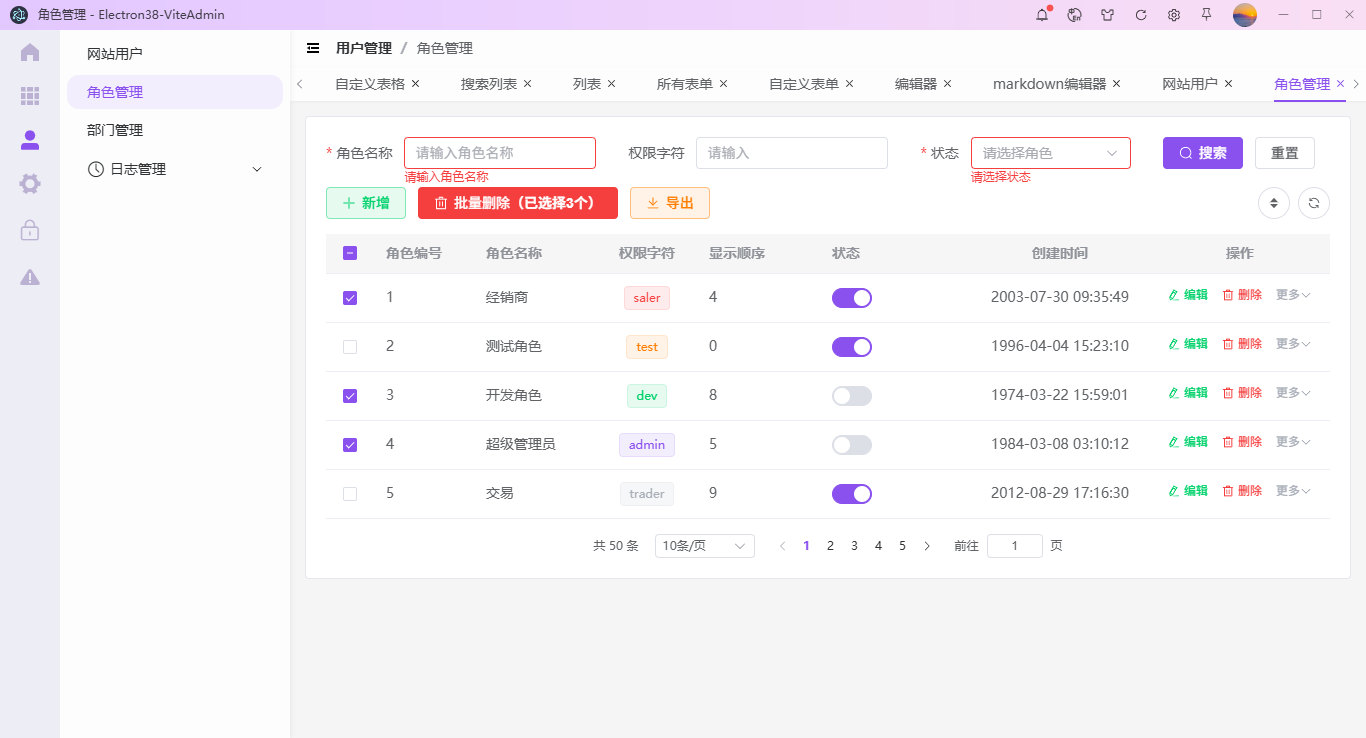Select the grid apps icon in sidebar
This screenshot has width=1366, height=738.
[x=30, y=96]
